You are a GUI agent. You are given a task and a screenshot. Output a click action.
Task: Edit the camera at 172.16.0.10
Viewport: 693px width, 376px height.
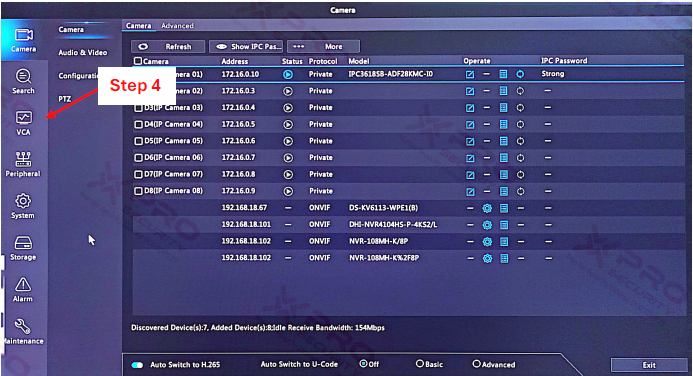coord(470,74)
